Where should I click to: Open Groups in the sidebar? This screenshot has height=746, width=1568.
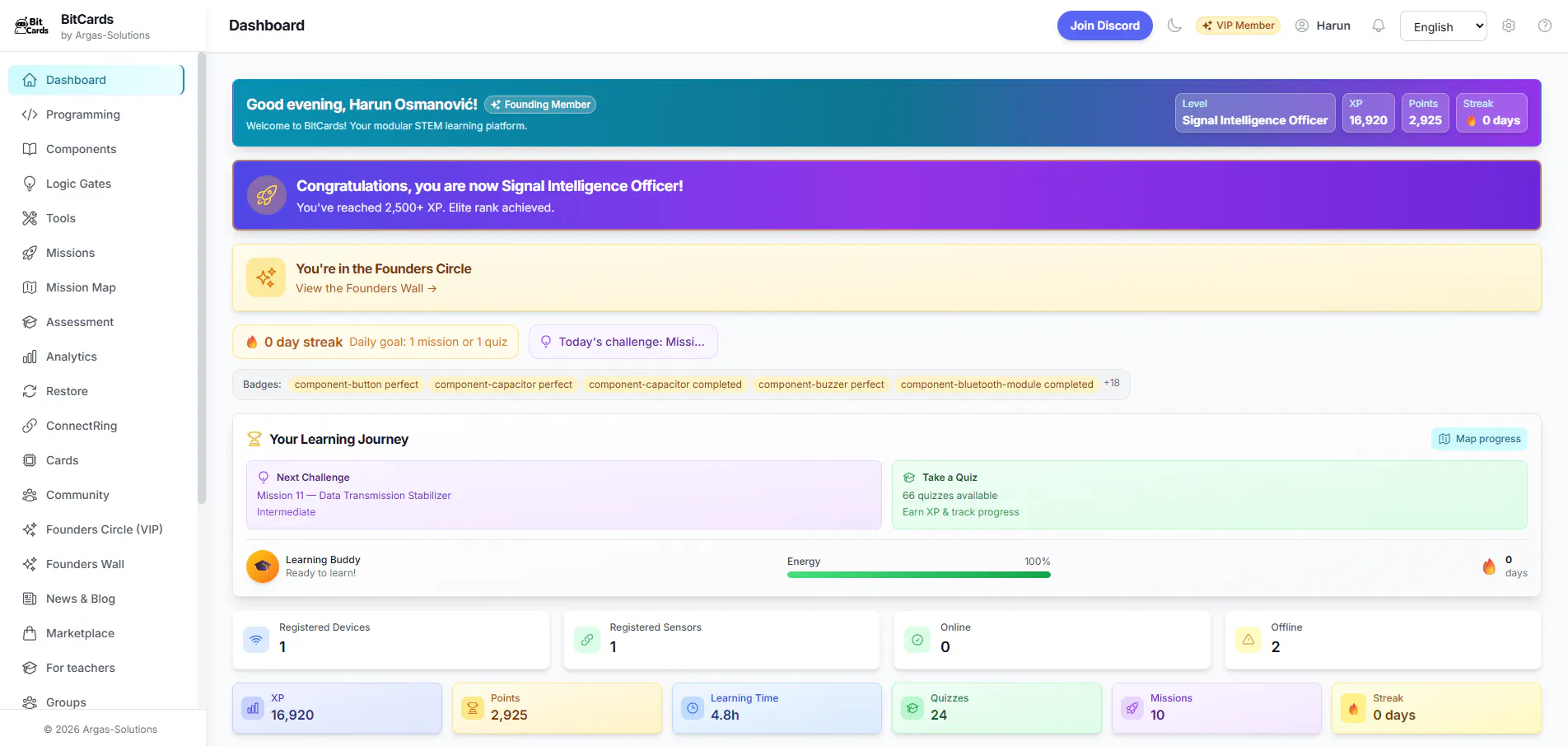[96, 702]
